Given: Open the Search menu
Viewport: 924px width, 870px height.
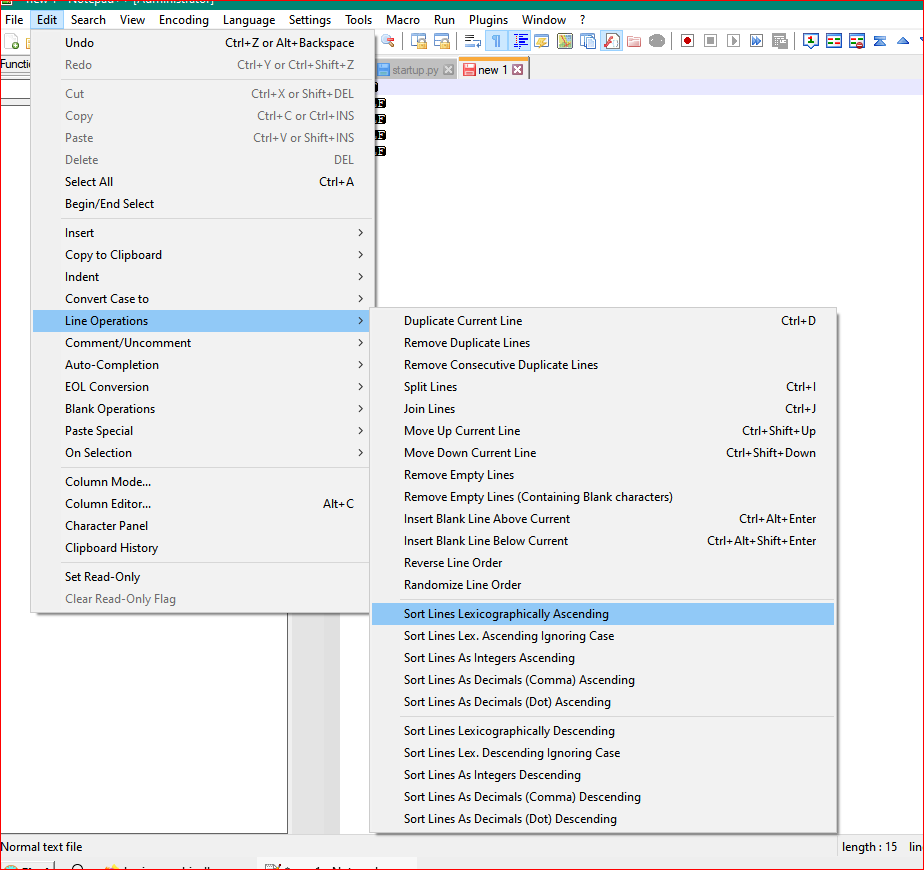Looking at the screenshot, I should tap(88, 19).
